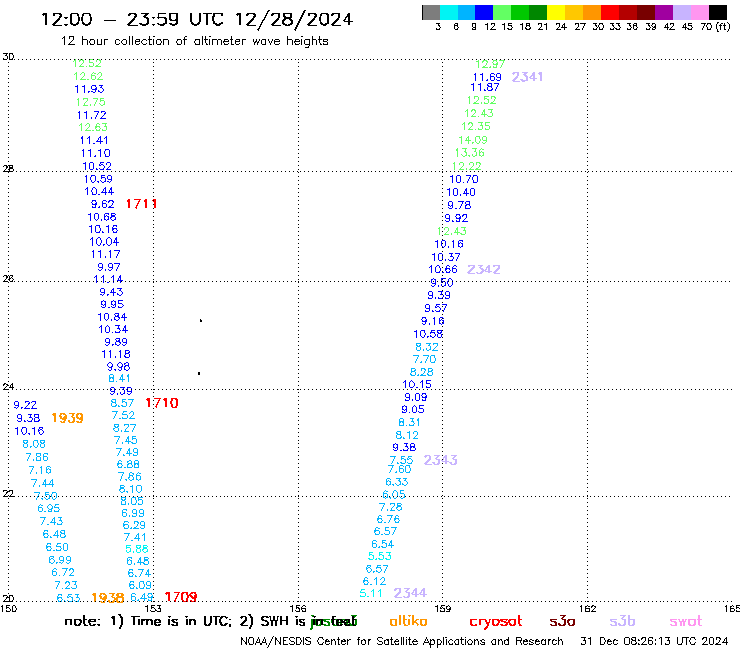Click the wave height value 9.78
740x650 pixels.
tap(459, 205)
